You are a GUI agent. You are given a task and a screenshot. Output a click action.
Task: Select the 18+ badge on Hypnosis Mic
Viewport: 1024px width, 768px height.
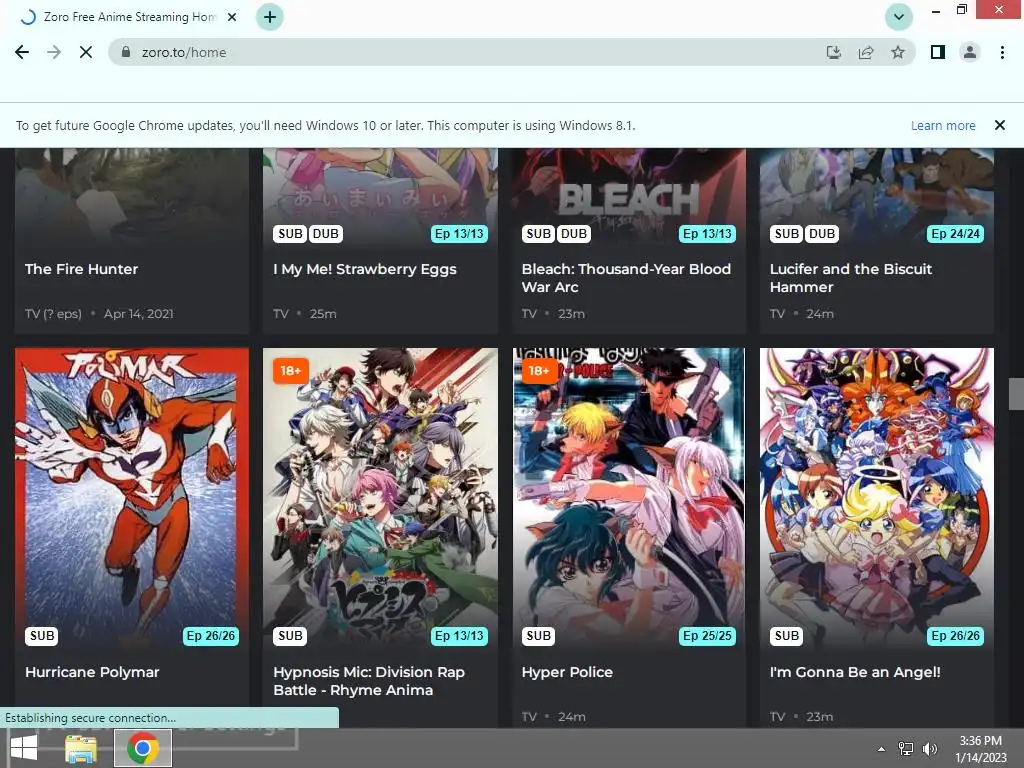tap(291, 371)
